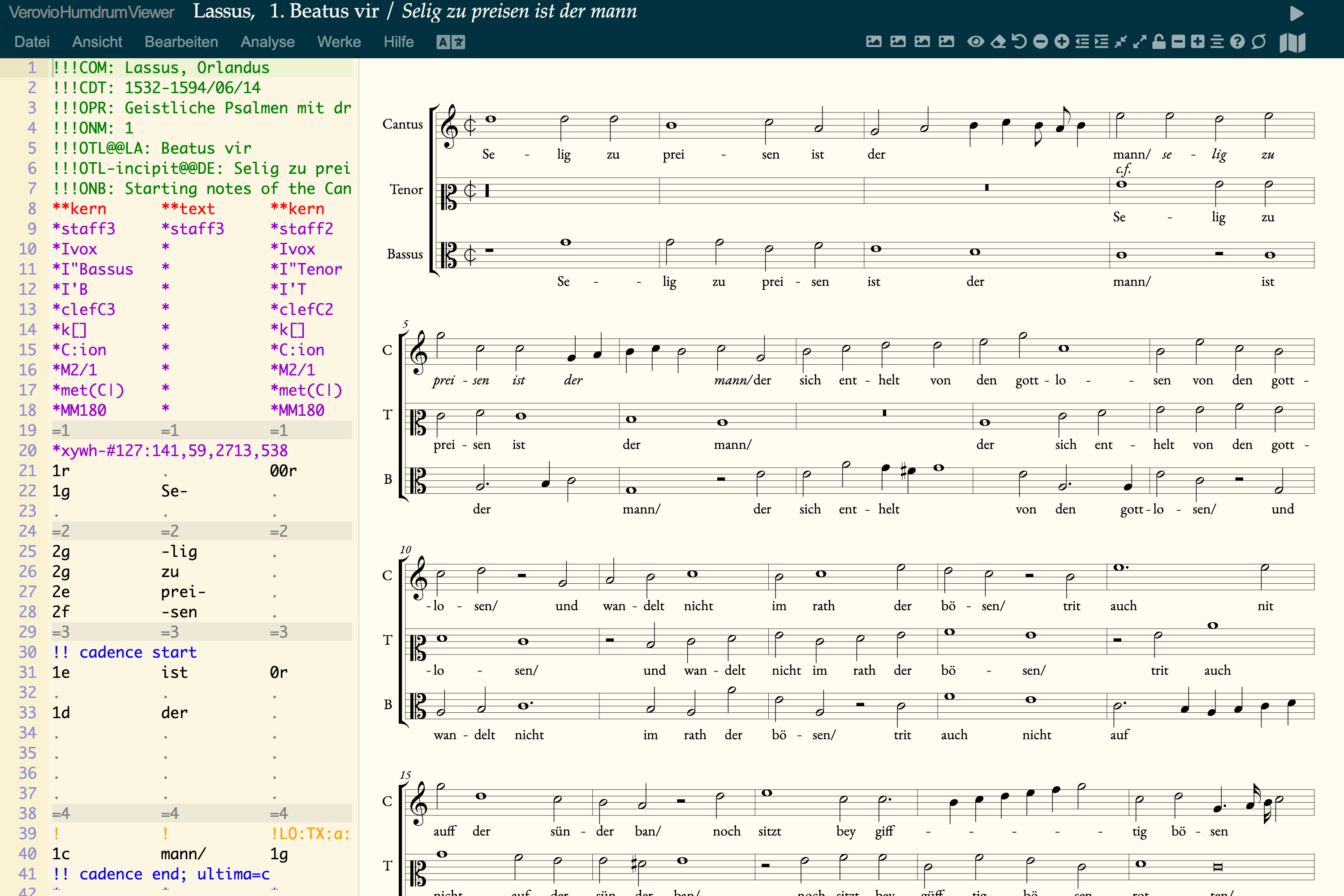Click the outward arrows expand icon

tap(1139, 42)
